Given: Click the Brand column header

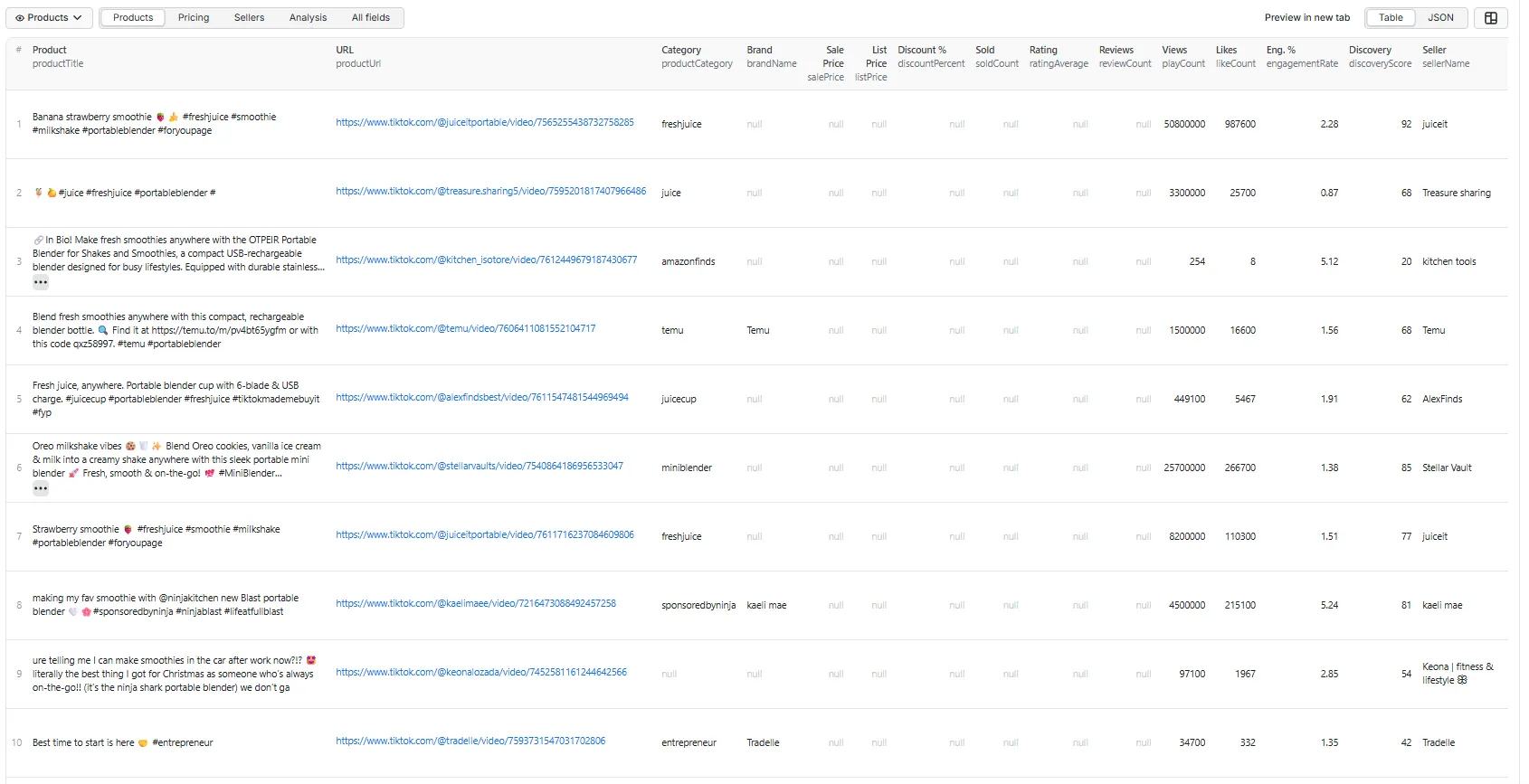Looking at the screenshot, I should 760,50.
